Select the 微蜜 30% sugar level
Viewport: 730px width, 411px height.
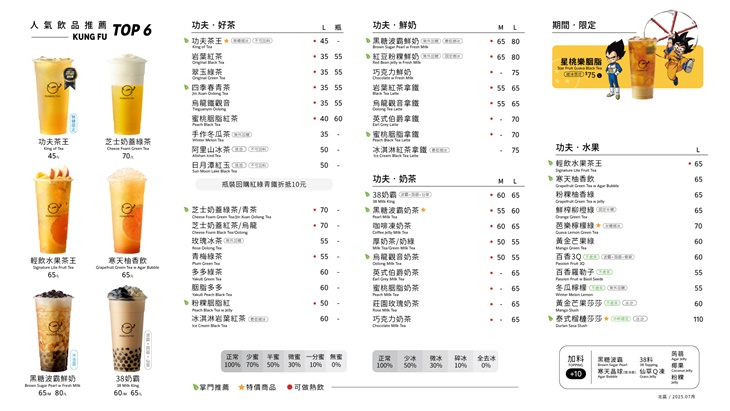(x=294, y=361)
